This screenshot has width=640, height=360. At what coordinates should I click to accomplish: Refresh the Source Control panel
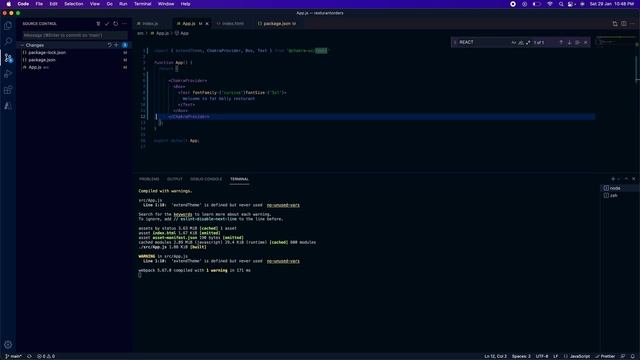[x=116, y=24]
